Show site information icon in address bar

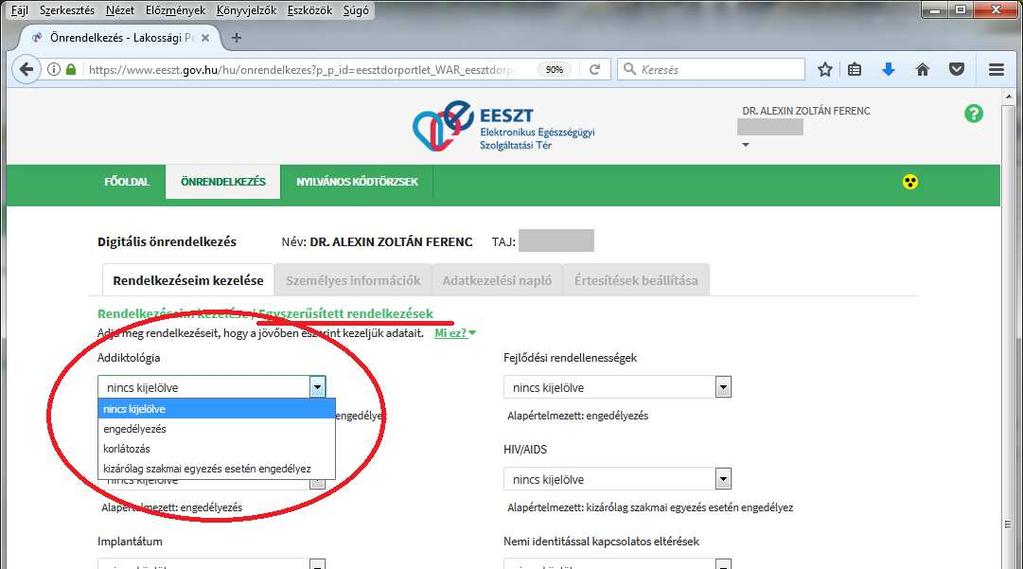[x=54, y=69]
